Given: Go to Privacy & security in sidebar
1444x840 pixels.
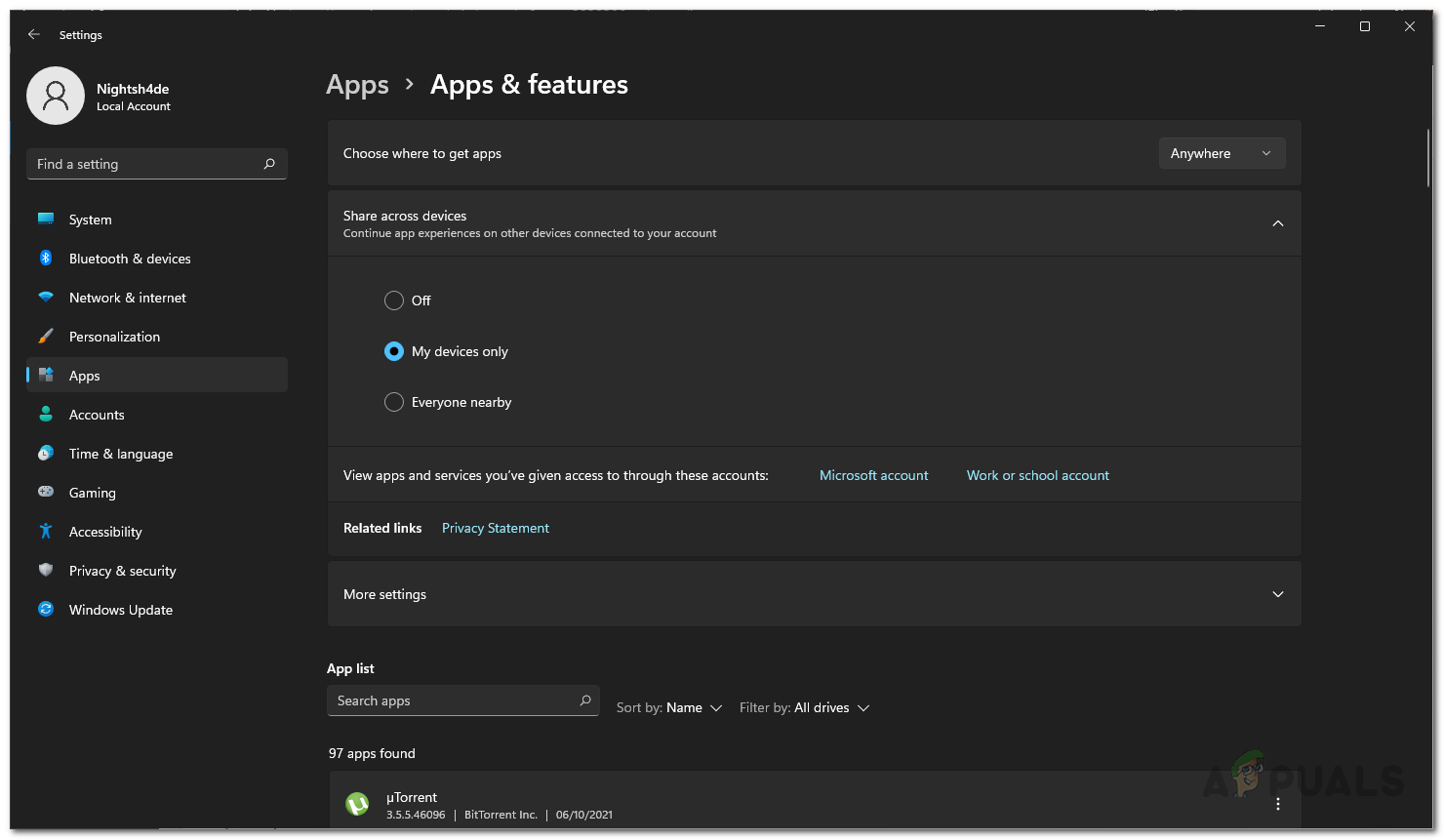Looking at the screenshot, I should click(122, 571).
